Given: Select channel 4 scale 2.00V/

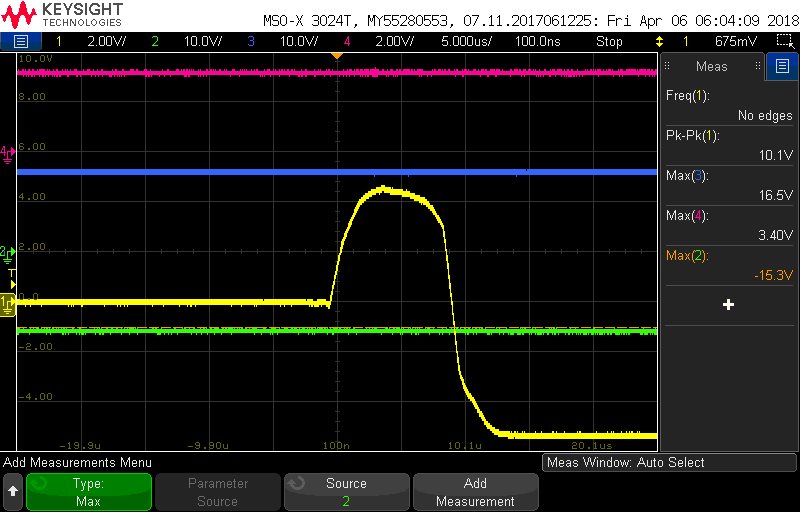Looking at the screenshot, I should [x=394, y=41].
